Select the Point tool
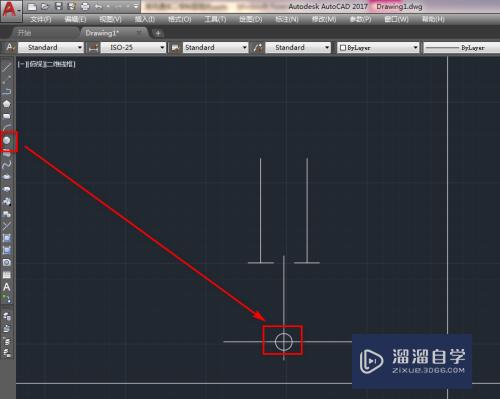The image size is (500, 399). [x=7, y=226]
